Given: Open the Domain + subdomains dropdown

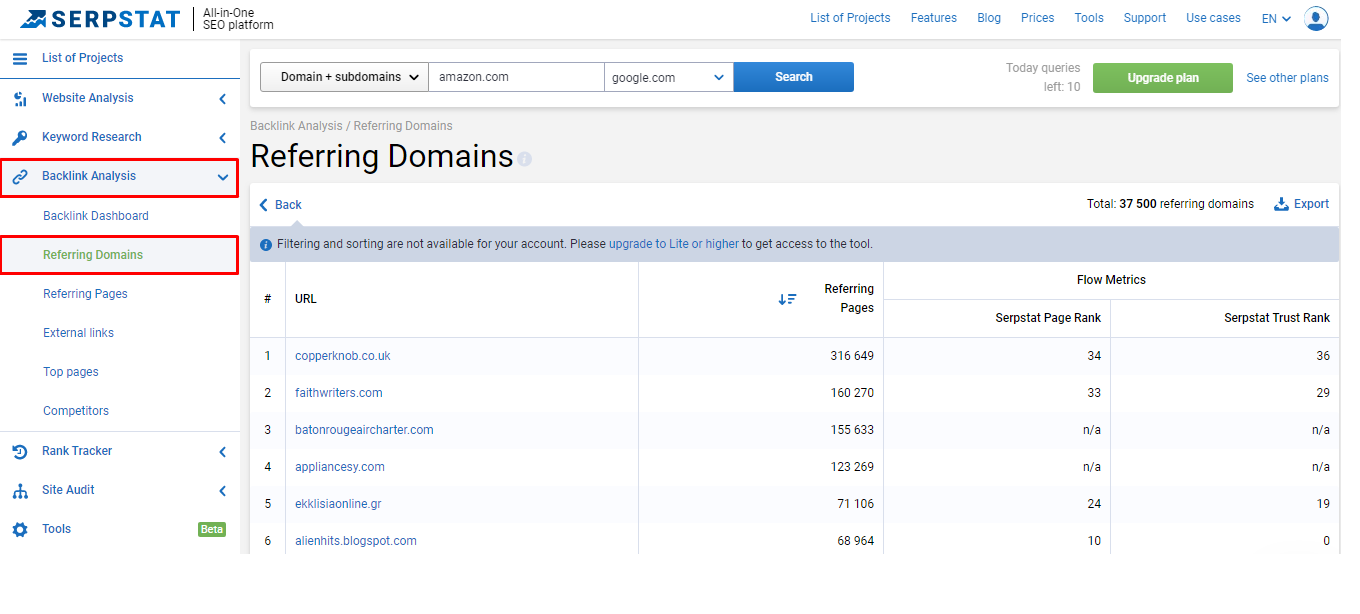Looking at the screenshot, I should coord(344,77).
